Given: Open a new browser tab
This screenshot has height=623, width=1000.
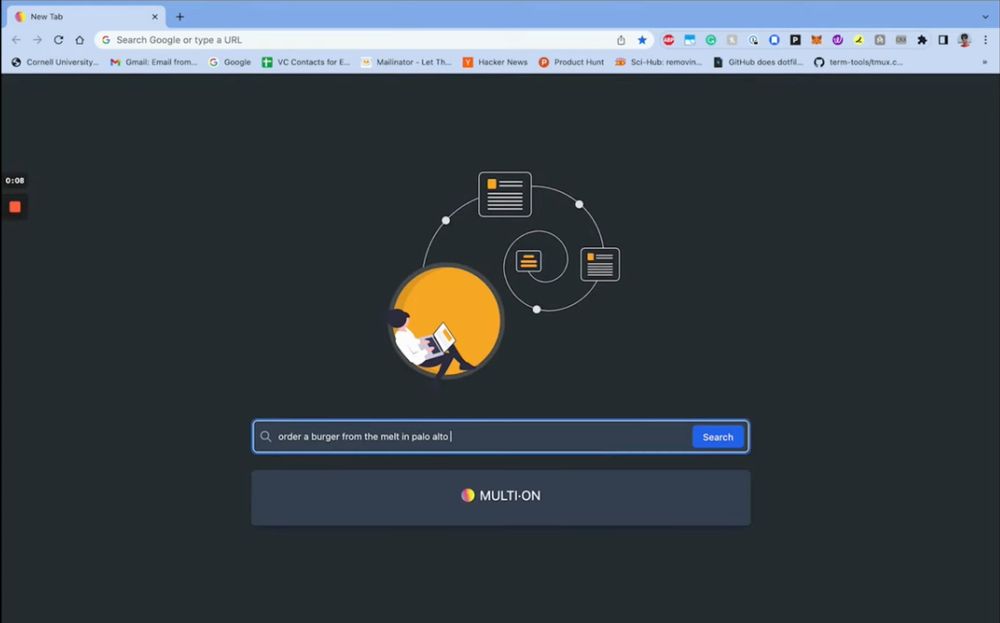Looking at the screenshot, I should click(180, 17).
